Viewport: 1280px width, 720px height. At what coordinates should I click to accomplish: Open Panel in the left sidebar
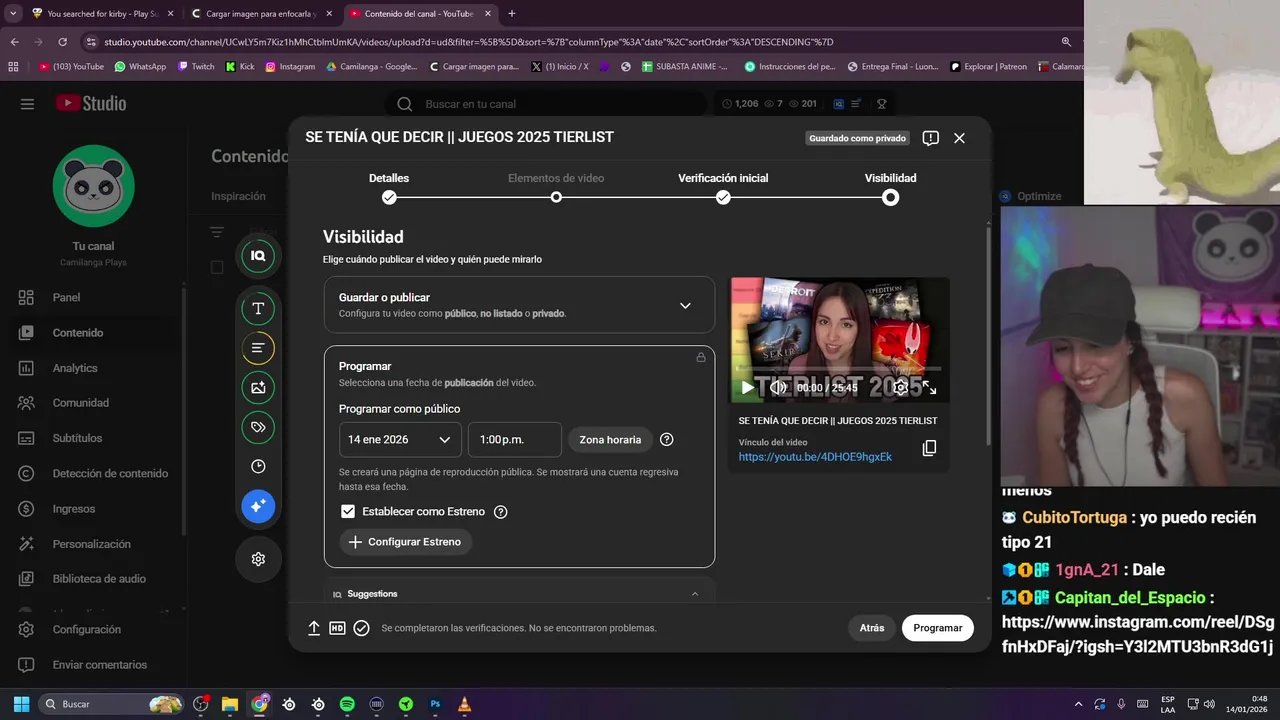[x=93, y=297]
